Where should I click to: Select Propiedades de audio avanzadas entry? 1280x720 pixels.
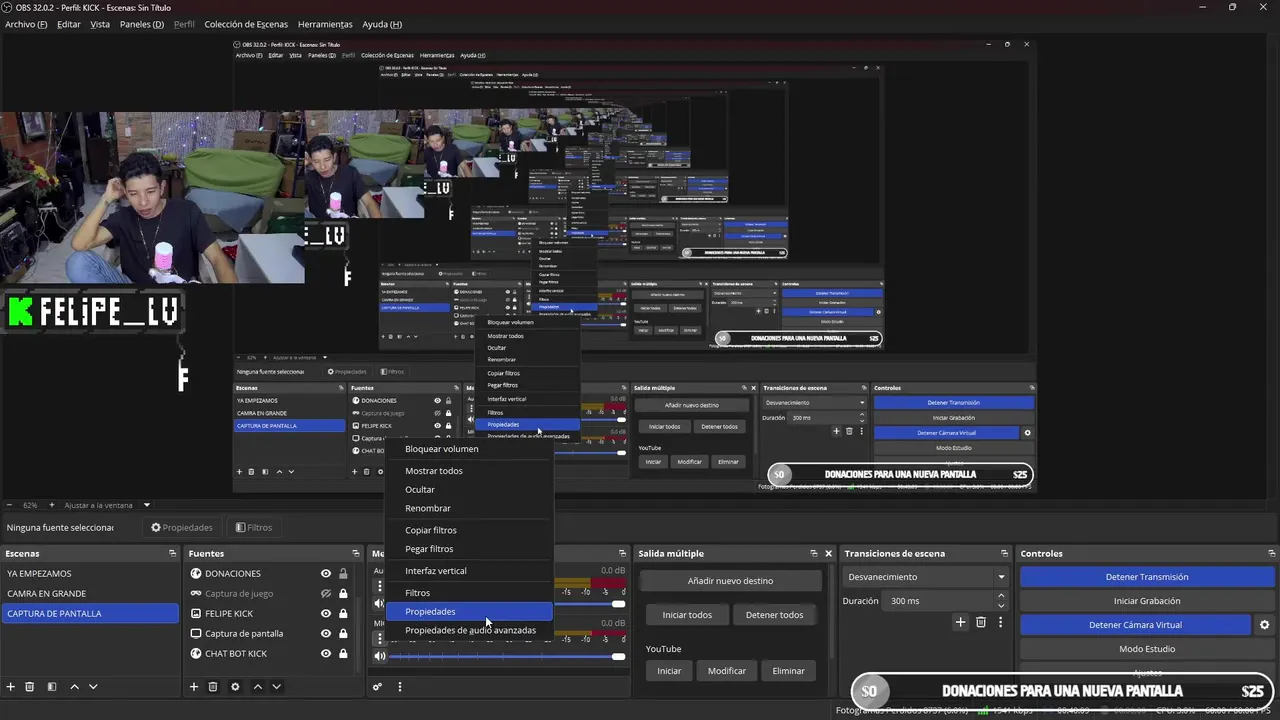(470, 630)
